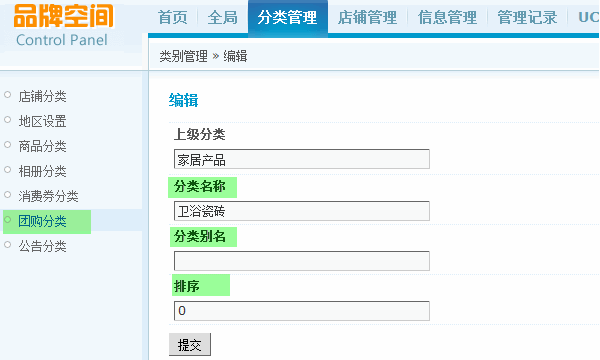Click the bullet icon beside 店铺分类
The image size is (600, 360).
pyautogui.click(x=7, y=94)
